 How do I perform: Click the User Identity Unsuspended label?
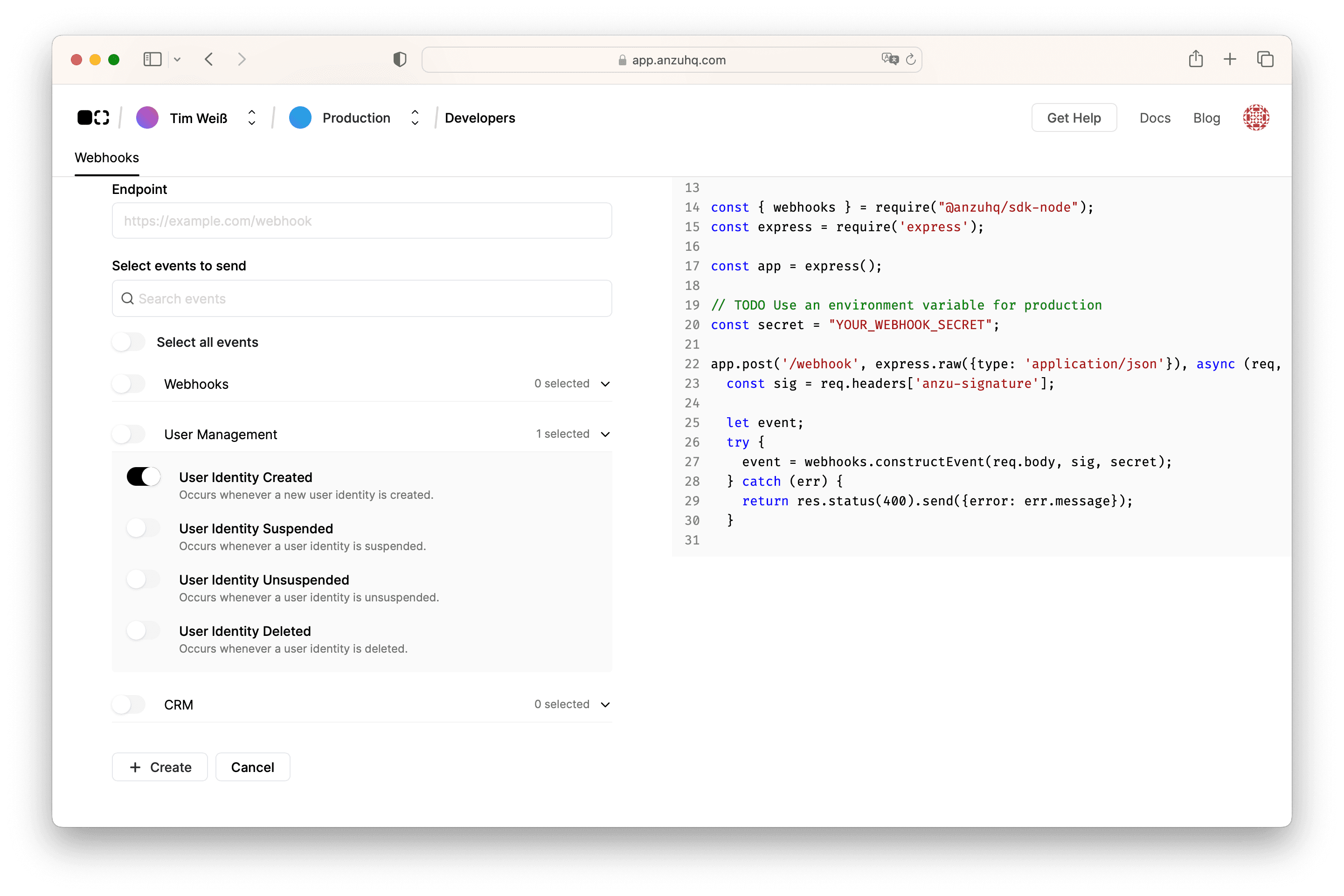click(x=264, y=579)
